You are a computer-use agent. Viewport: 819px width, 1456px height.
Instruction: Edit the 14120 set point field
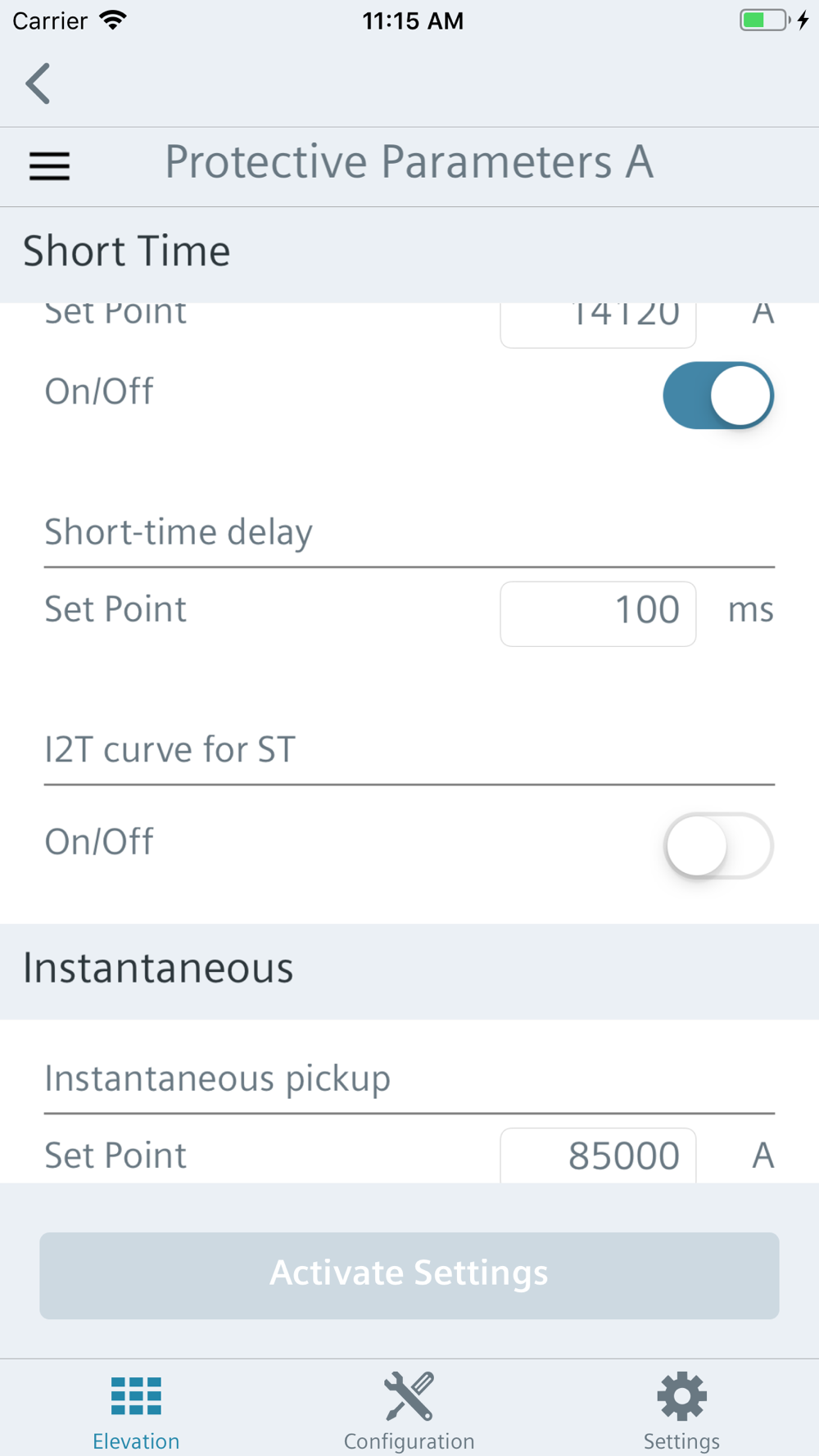click(x=598, y=325)
